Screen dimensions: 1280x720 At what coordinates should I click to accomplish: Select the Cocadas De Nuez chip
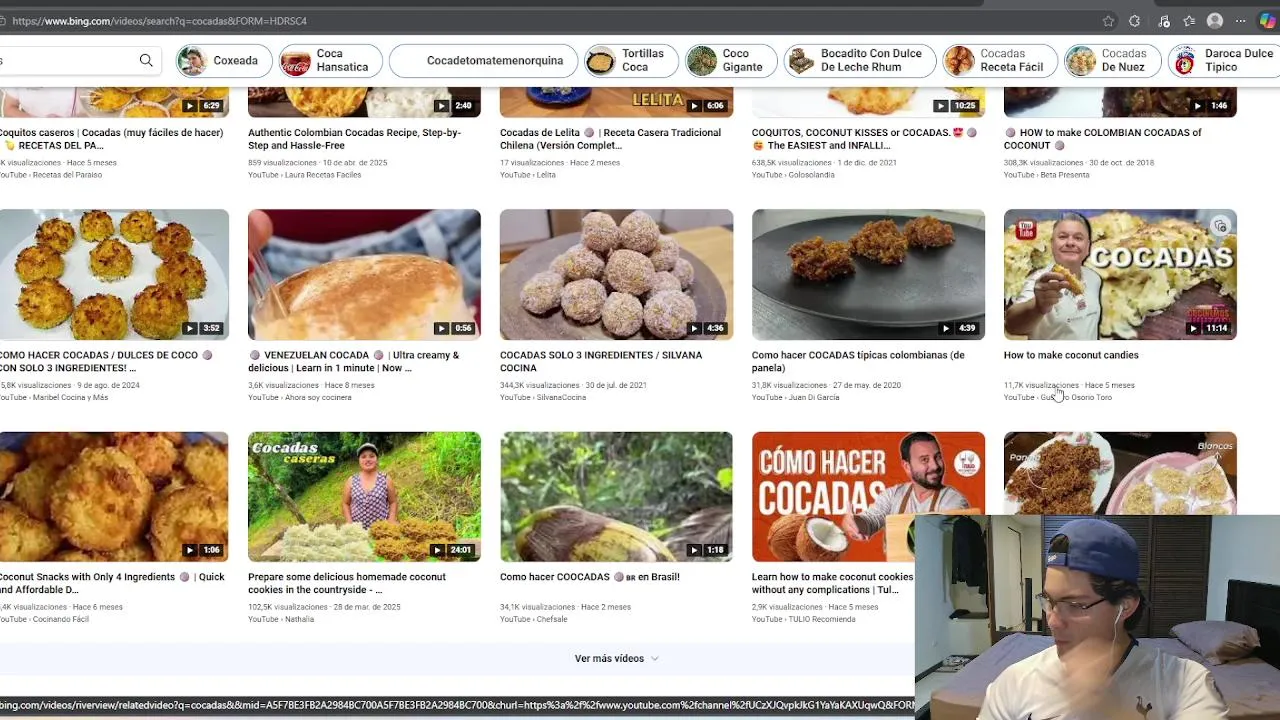coord(1112,61)
